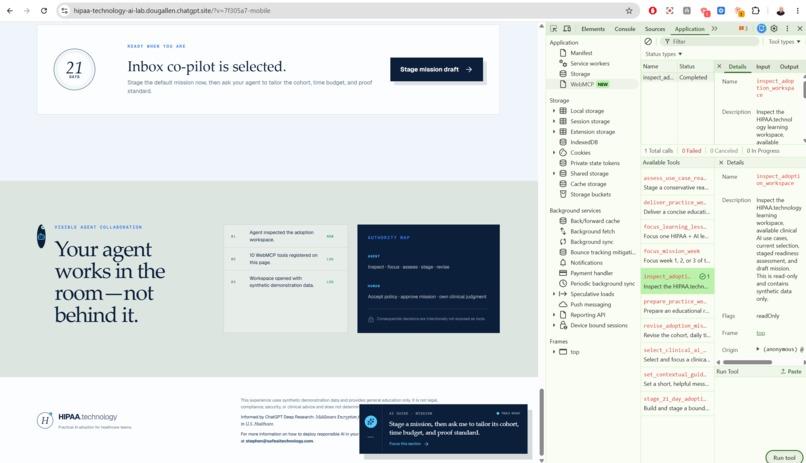The height and width of the screenshot is (463, 806).
Task: Open Payment handler background service
Action: point(591,273)
